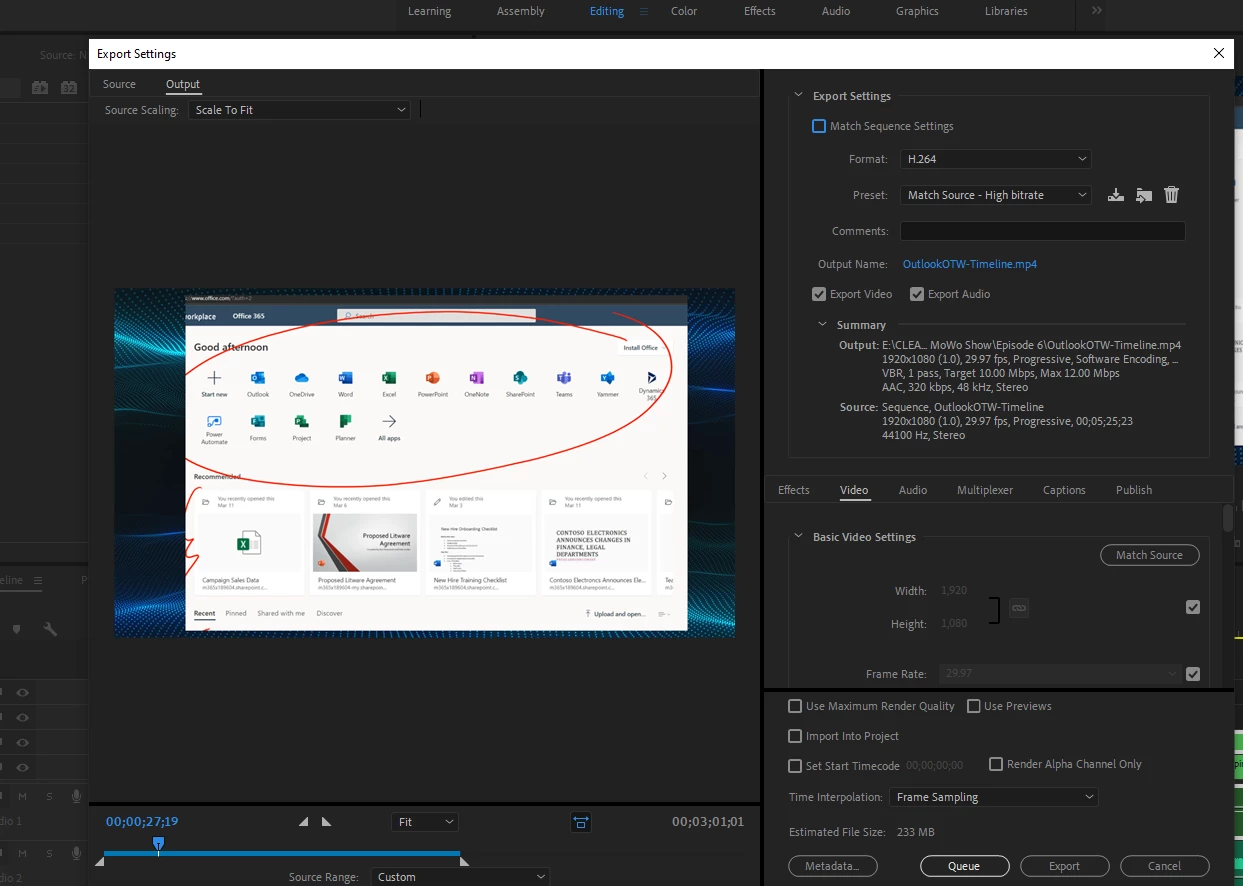Solo the Audio 2 track

[49, 853]
